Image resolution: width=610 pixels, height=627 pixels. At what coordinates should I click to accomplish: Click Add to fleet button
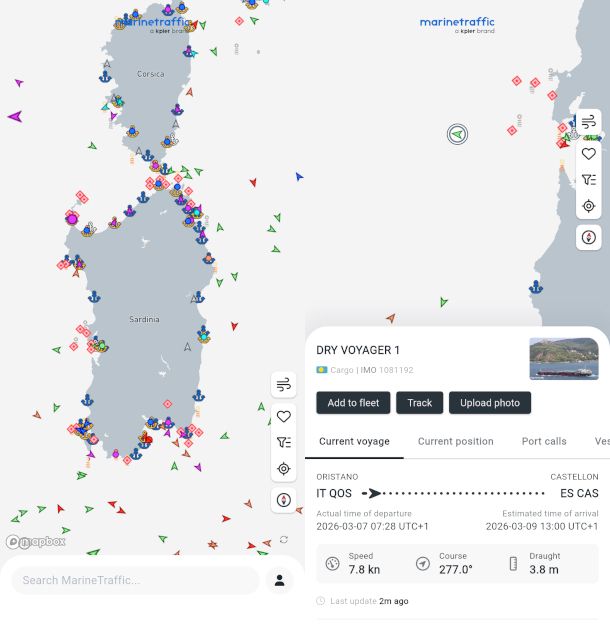tap(353, 403)
